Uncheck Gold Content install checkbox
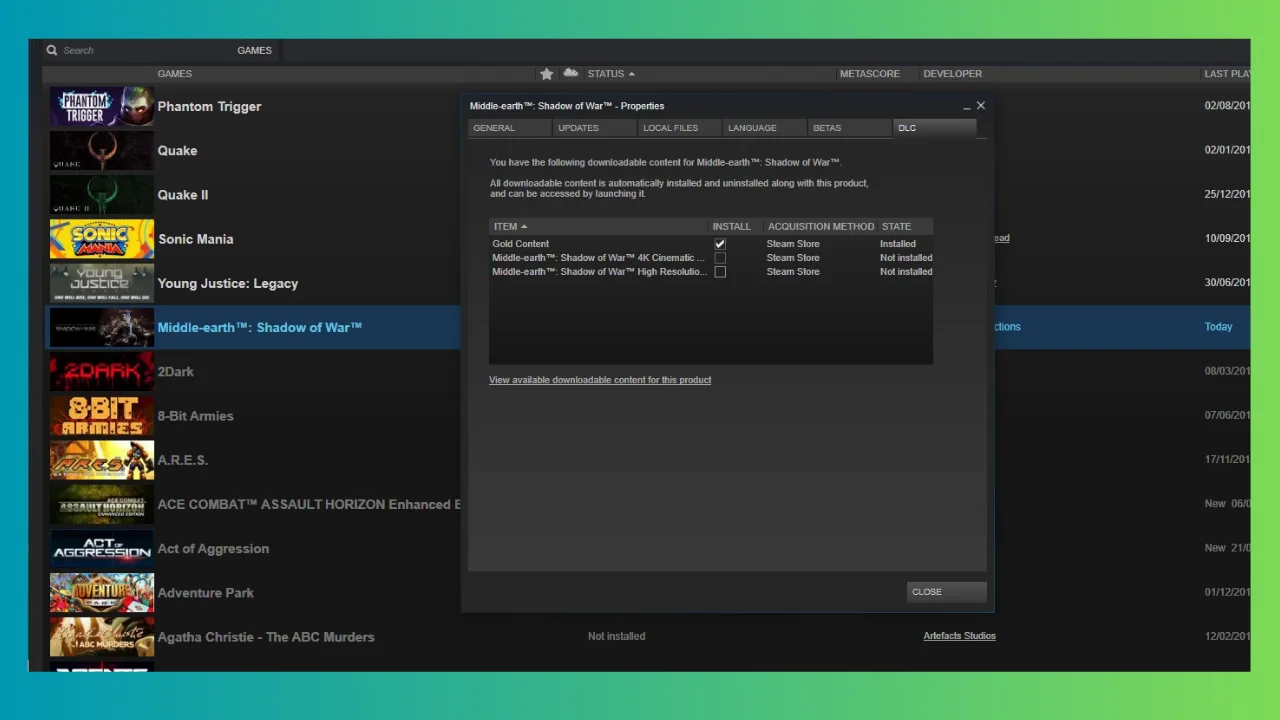Screen dimensions: 1280x720 720,244
